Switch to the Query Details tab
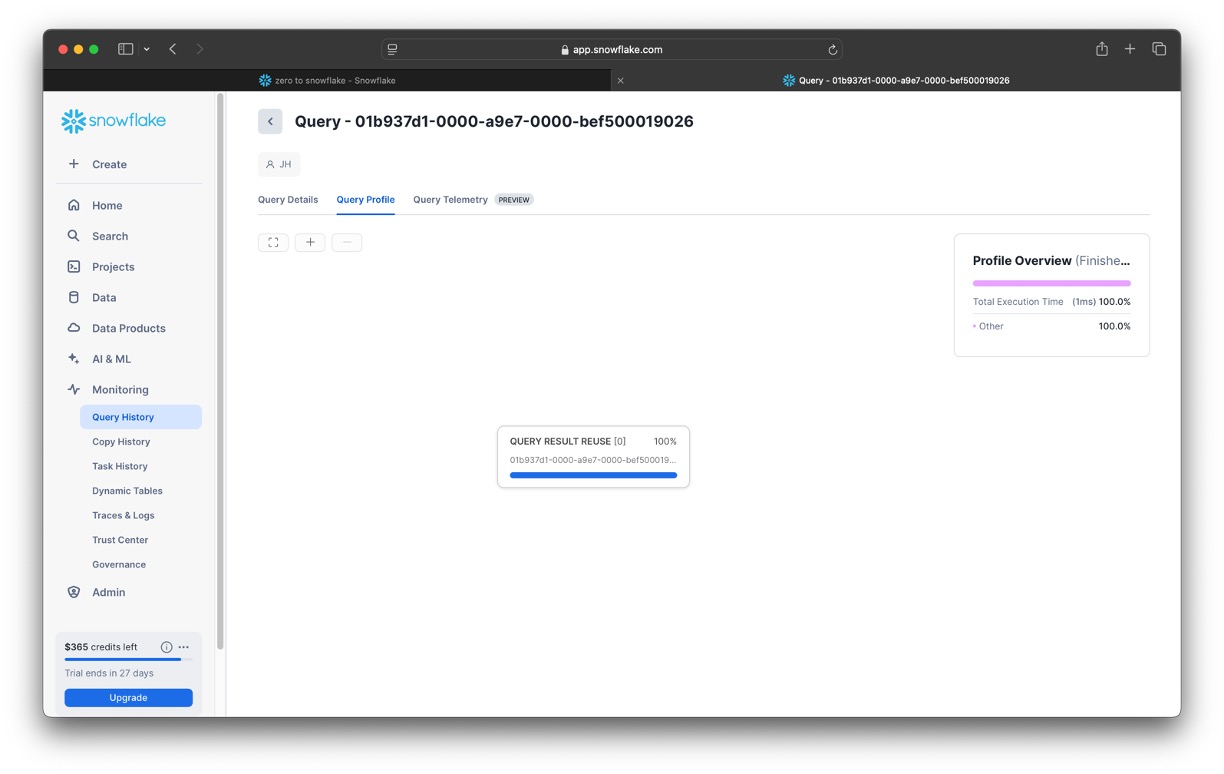The width and height of the screenshot is (1224, 774). 288,200
